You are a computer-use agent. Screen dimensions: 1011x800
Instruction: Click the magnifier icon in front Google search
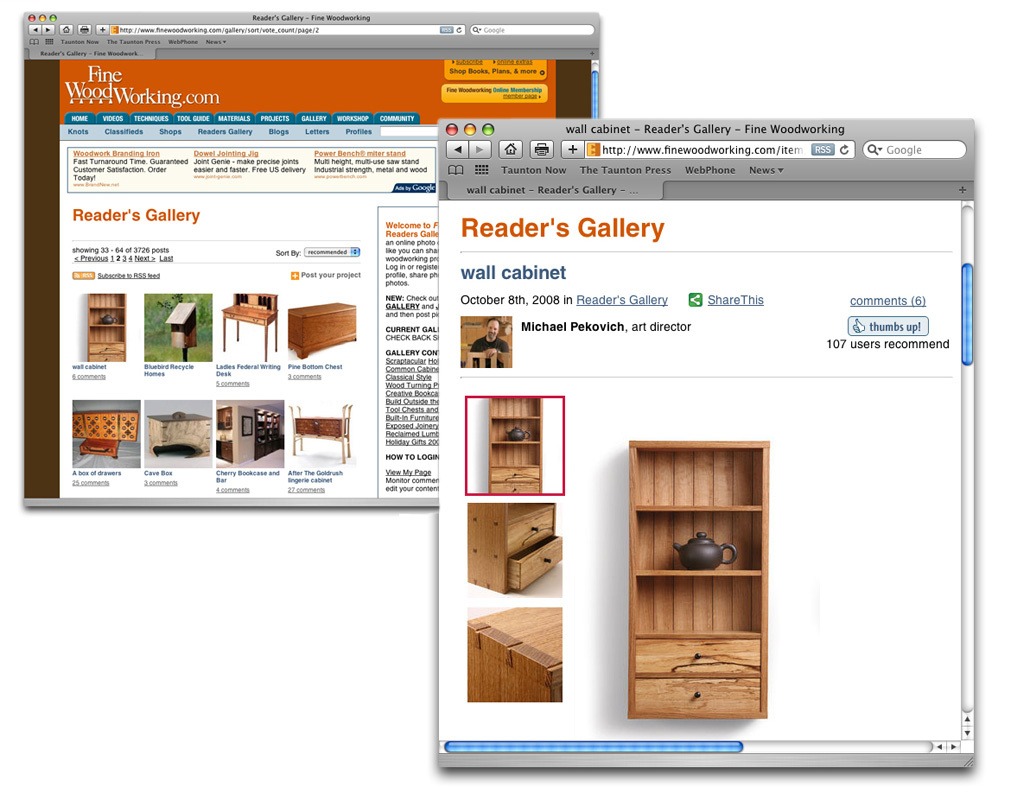click(874, 150)
